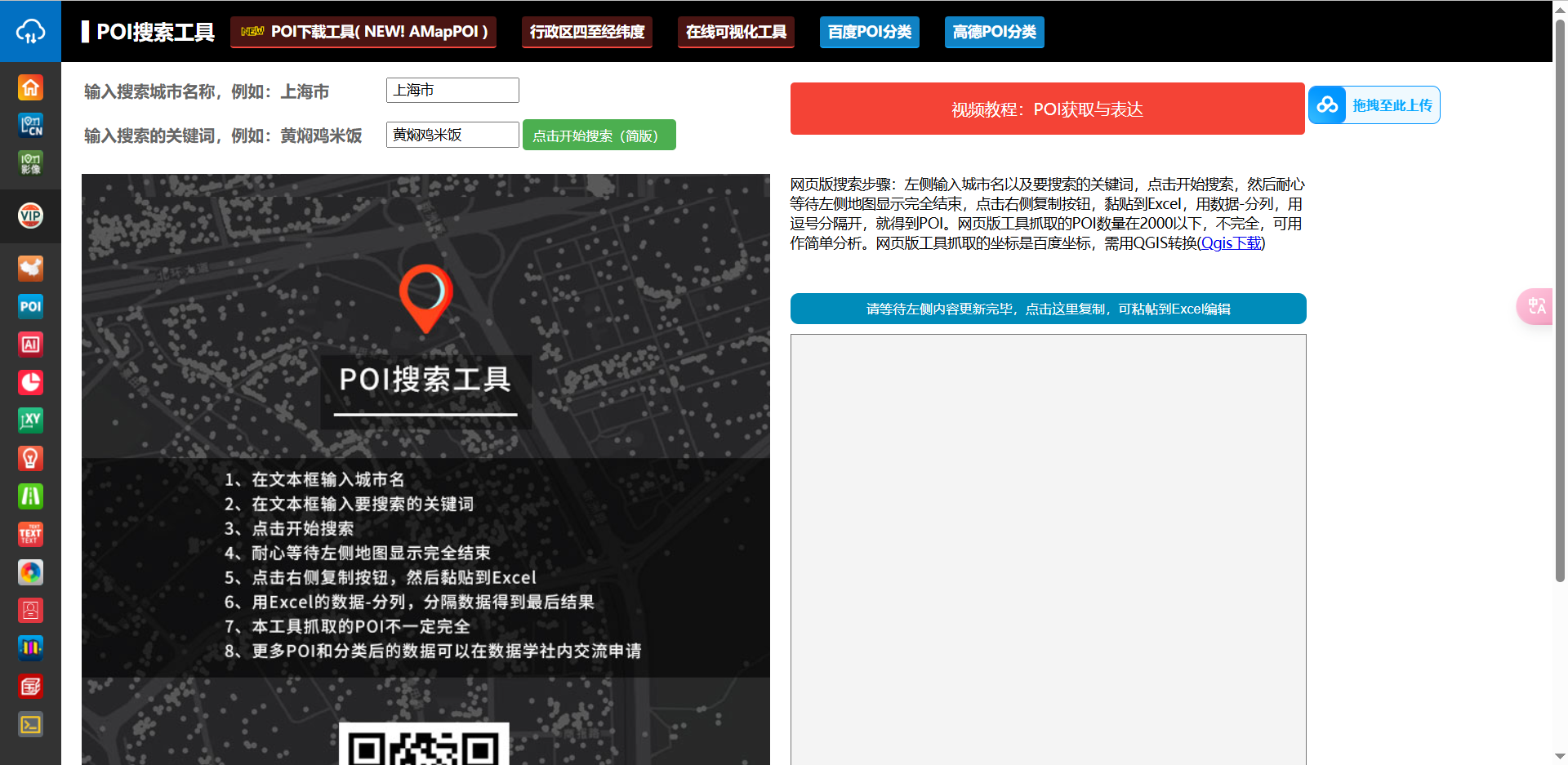Open the Home icon in the sidebar
The width and height of the screenshot is (1568, 765).
tap(30, 87)
